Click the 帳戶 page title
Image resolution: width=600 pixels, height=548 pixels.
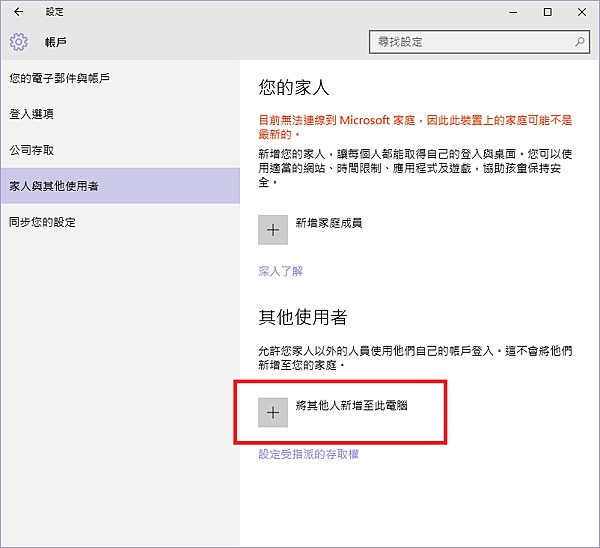56,42
